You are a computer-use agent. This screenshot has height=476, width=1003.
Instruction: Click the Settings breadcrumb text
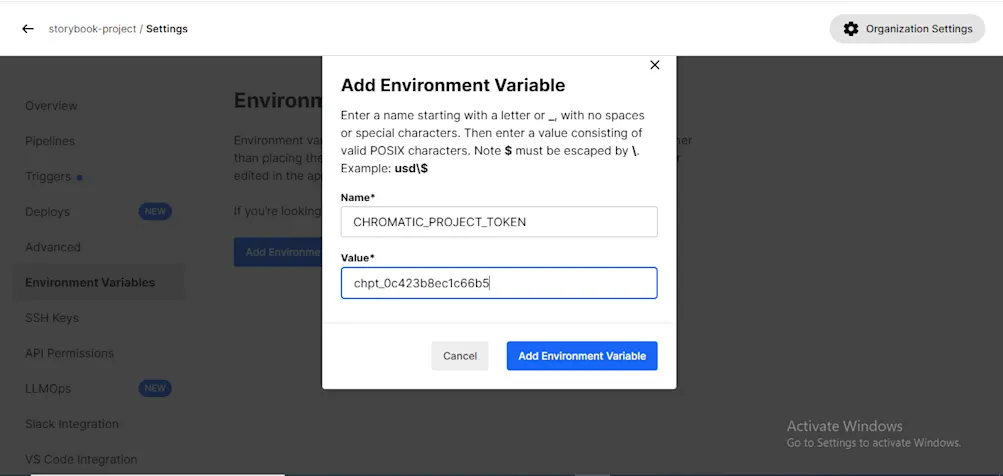click(x=167, y=29)
